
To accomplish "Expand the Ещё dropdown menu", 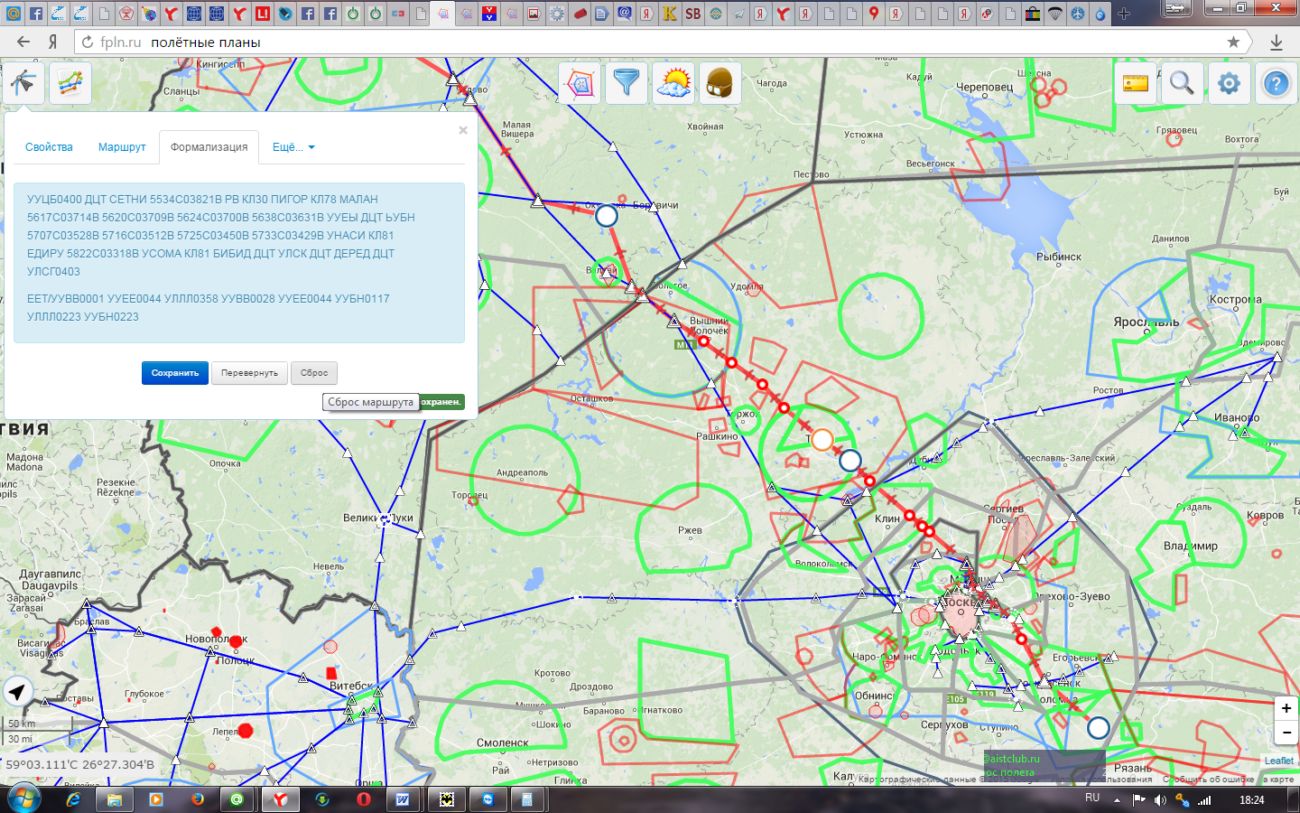I will (x=293, y=147).
